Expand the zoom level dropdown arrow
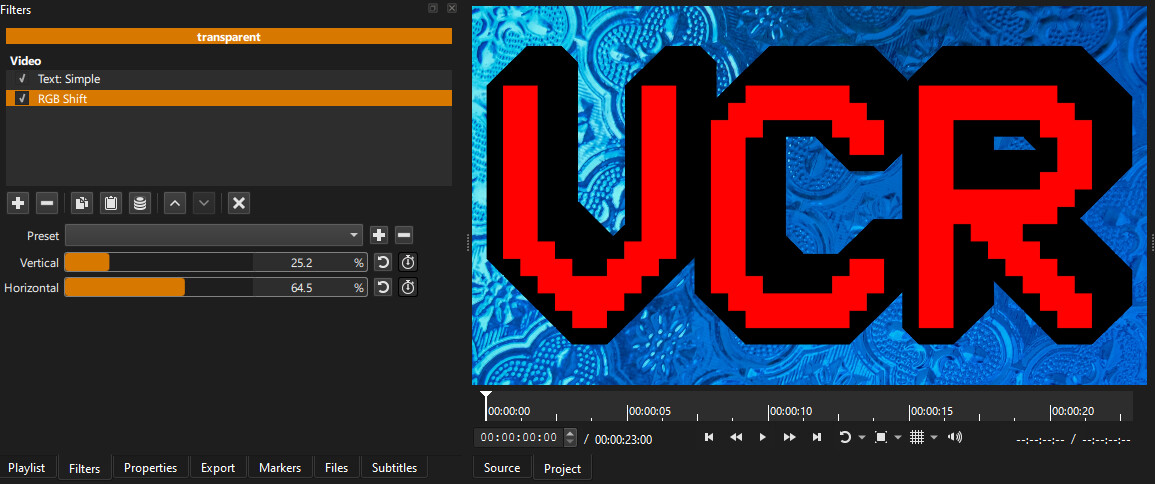The height and width of the screenshot is (484, 1155). pyautogui.click(x=898, y=438)
